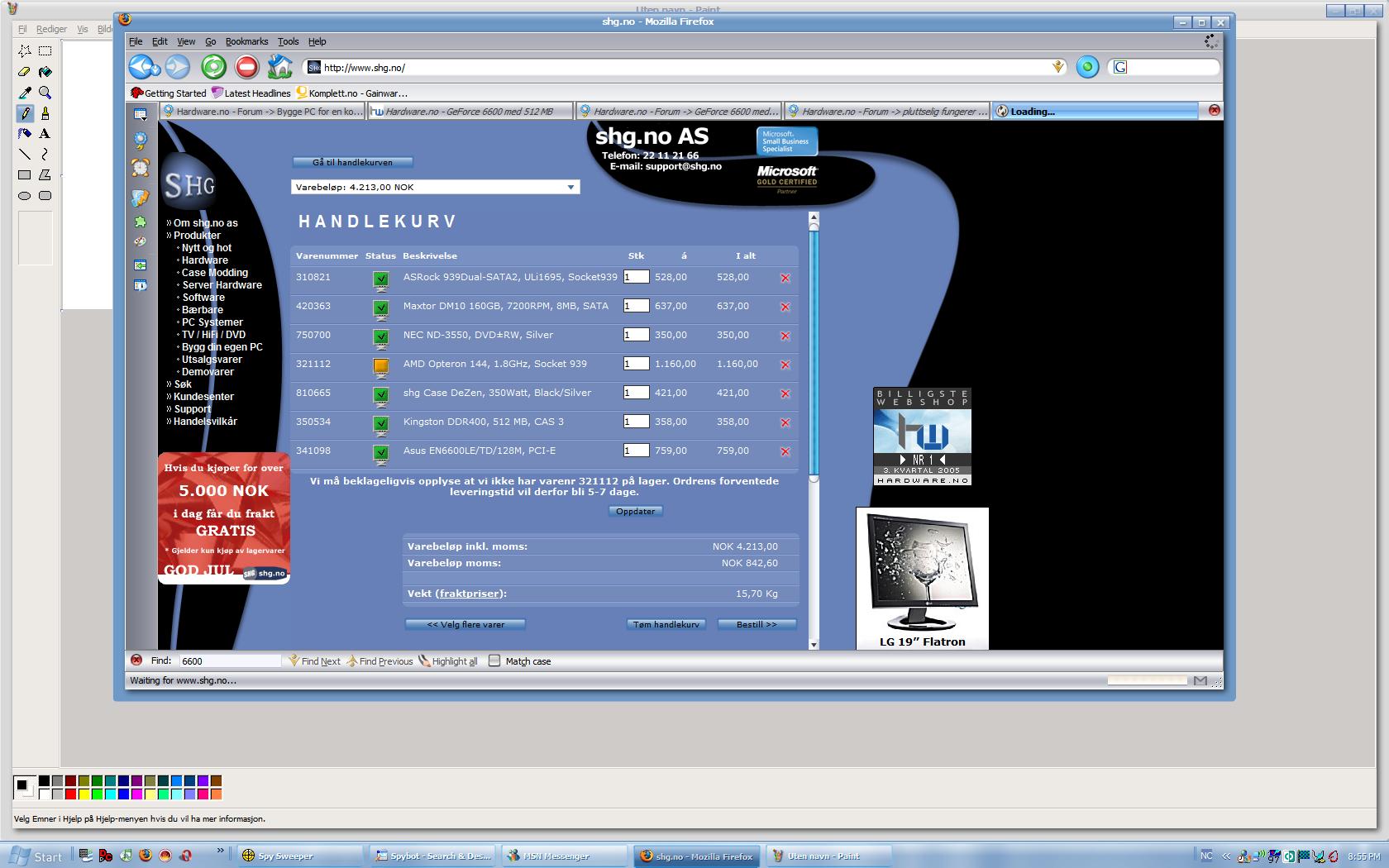This screenshot has width=1389, height=868.
Task: Click the green Go button beside address bar
Action: tap(1087, 67)
